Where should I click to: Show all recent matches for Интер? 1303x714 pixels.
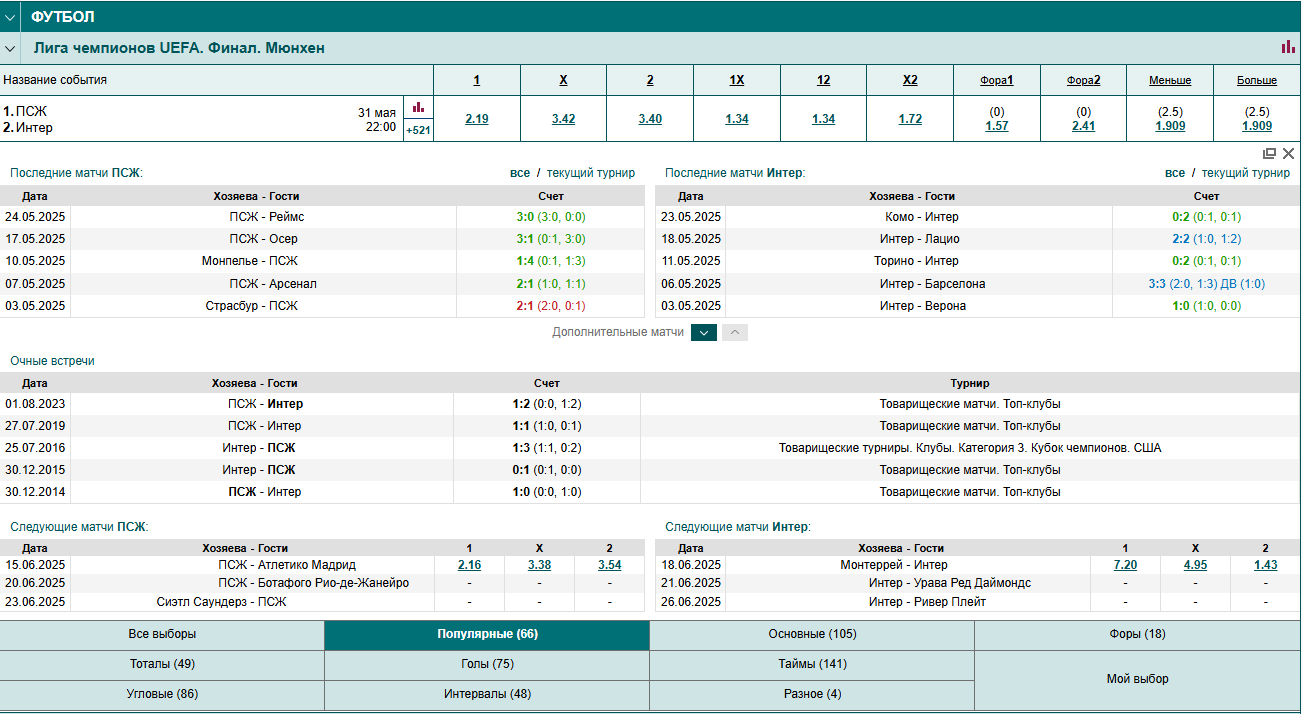click(1175, 173)
